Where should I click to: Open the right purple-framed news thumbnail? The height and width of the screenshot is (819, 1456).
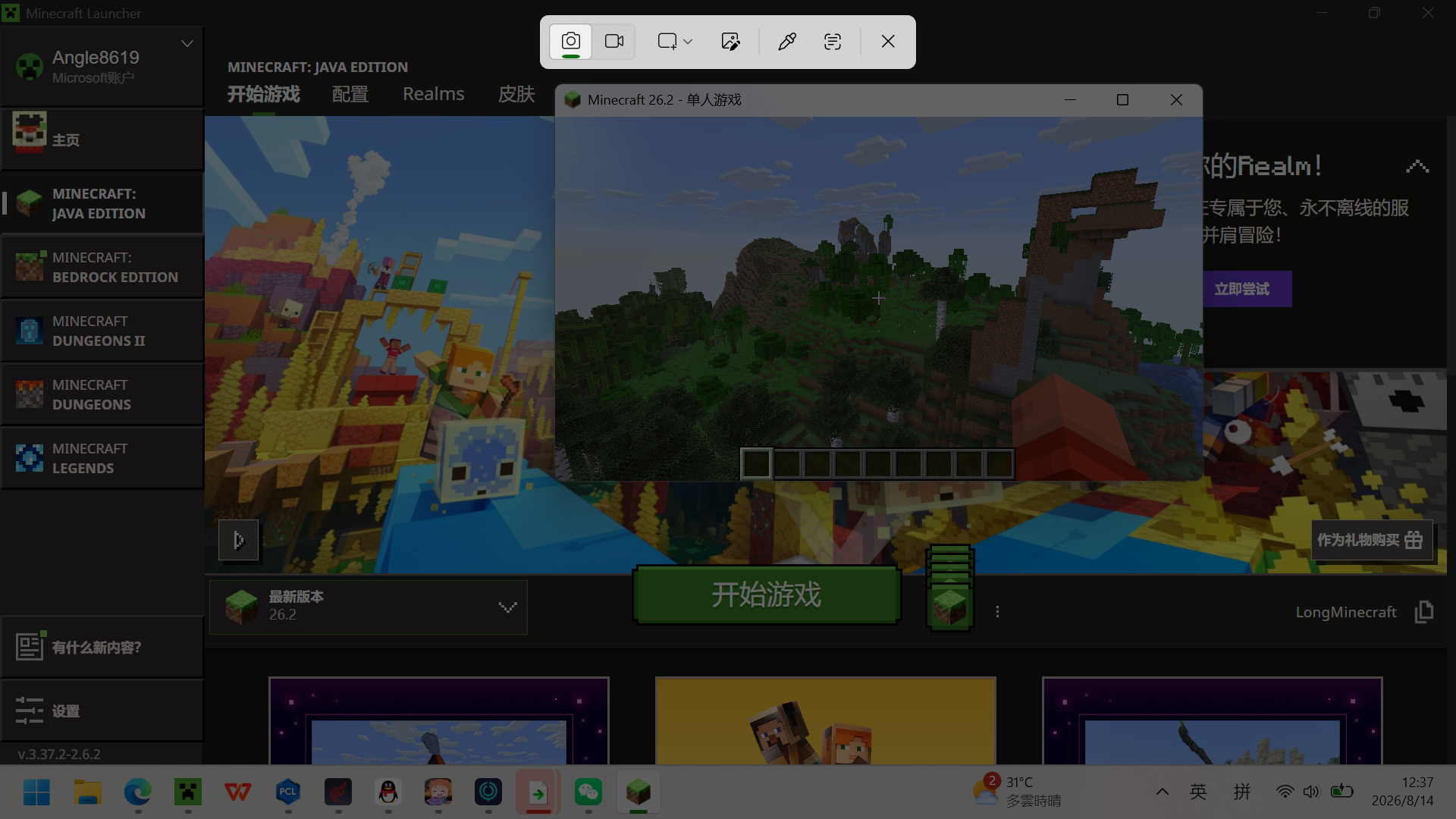[x=1213, y=720]
